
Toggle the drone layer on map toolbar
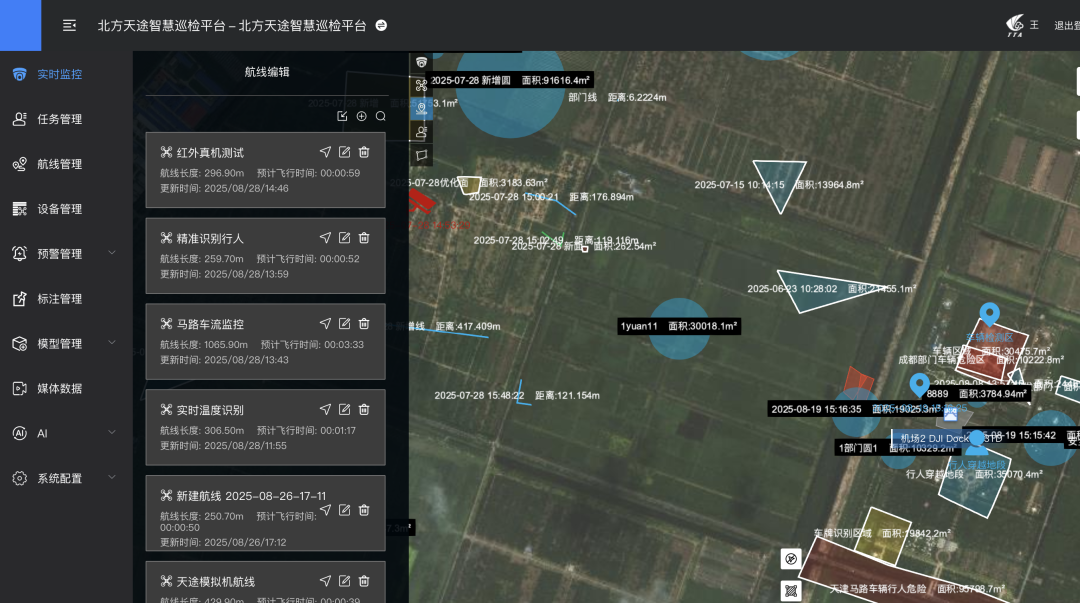(421, 86)
